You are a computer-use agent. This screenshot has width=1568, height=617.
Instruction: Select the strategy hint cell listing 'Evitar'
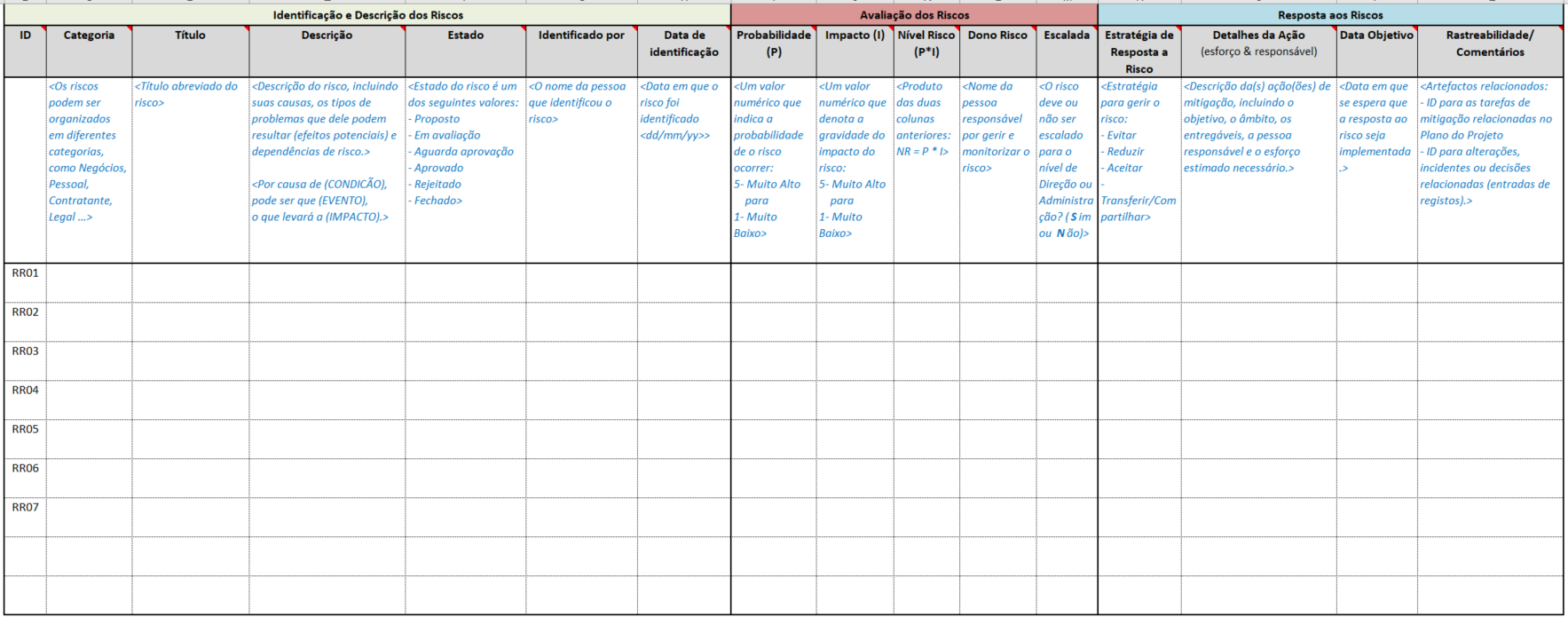pos(1139,169)
